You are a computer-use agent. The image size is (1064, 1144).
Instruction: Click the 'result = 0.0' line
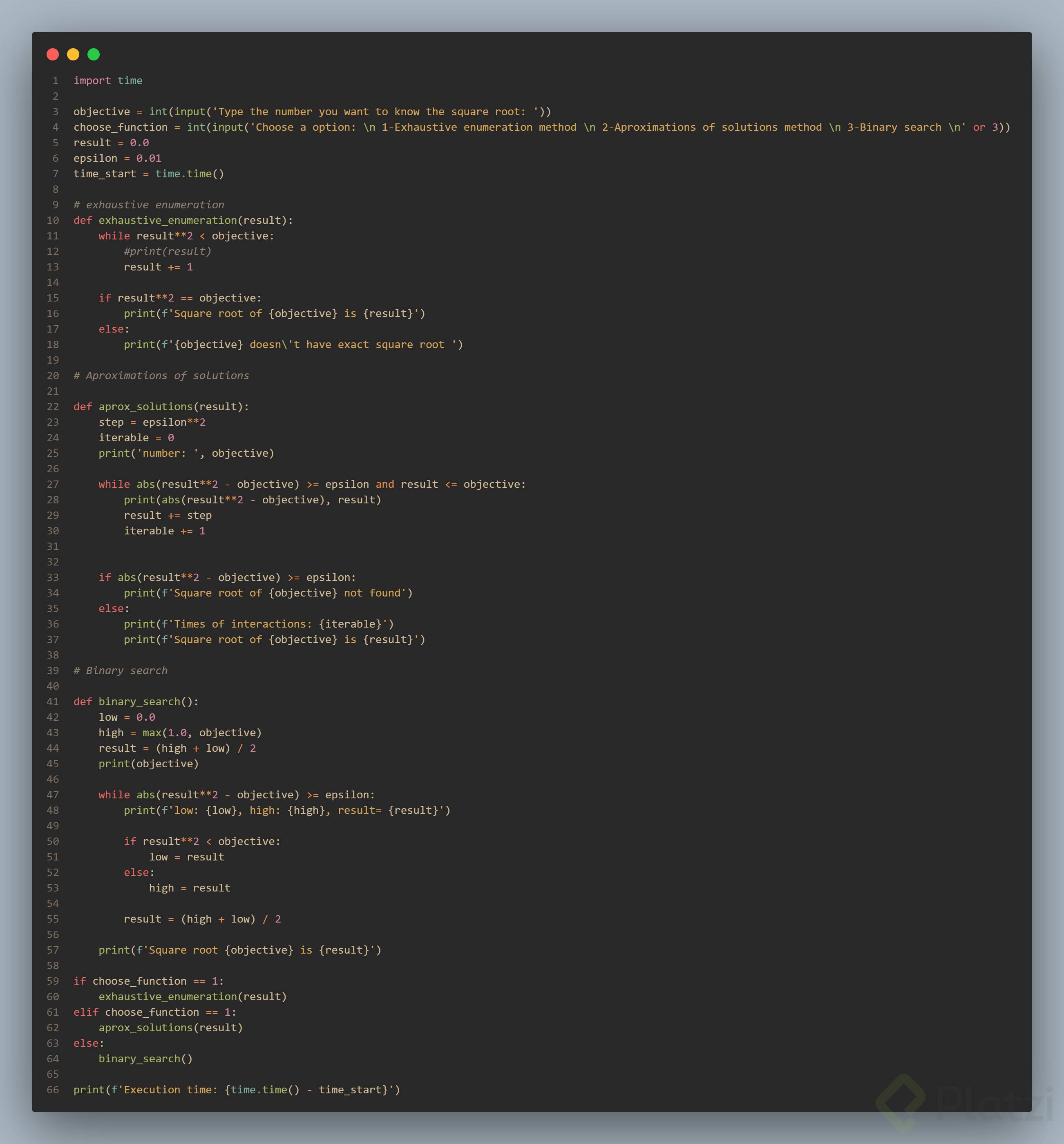[x=111, y=143]
